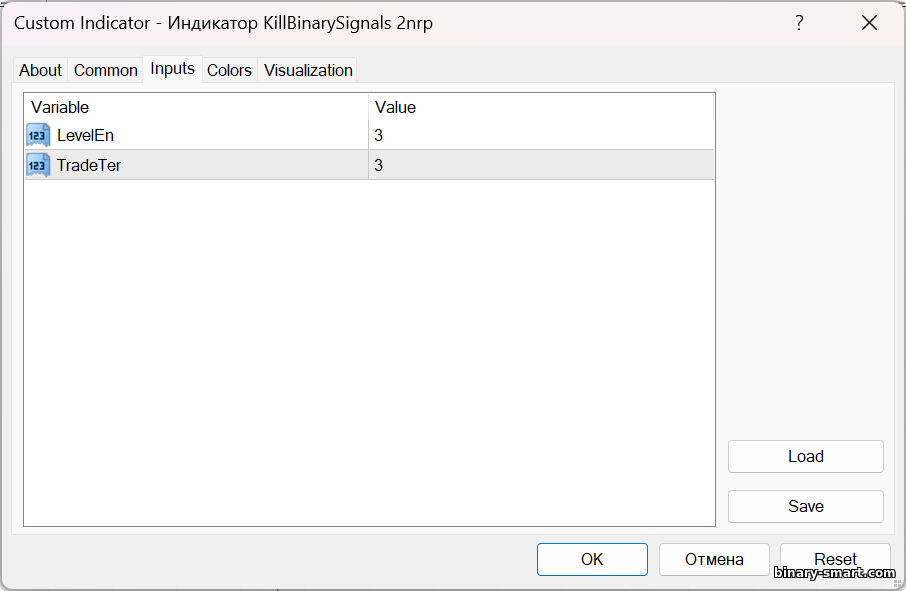Click the Variable column header
This screenshot has height=591, width=906.
(196, 107)
